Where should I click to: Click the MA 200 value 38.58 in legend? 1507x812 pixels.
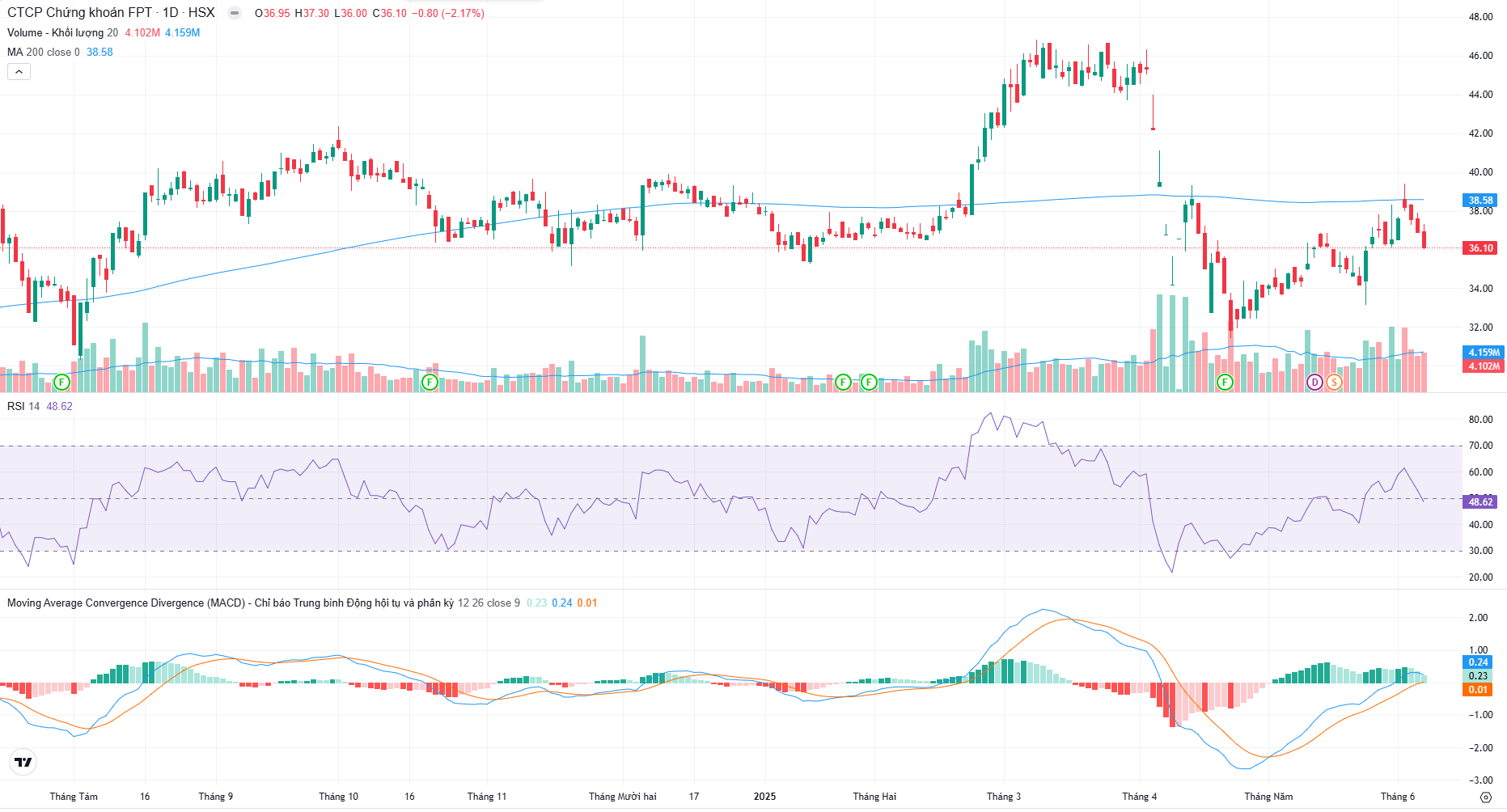pyautogui.click(x=99, y=52)
